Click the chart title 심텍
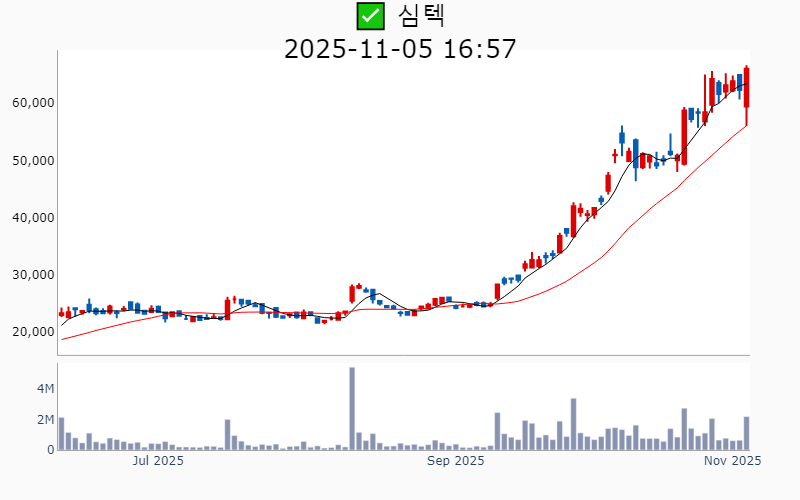The image size is (800, 500). pyautogui.click(x=421, y=15)
